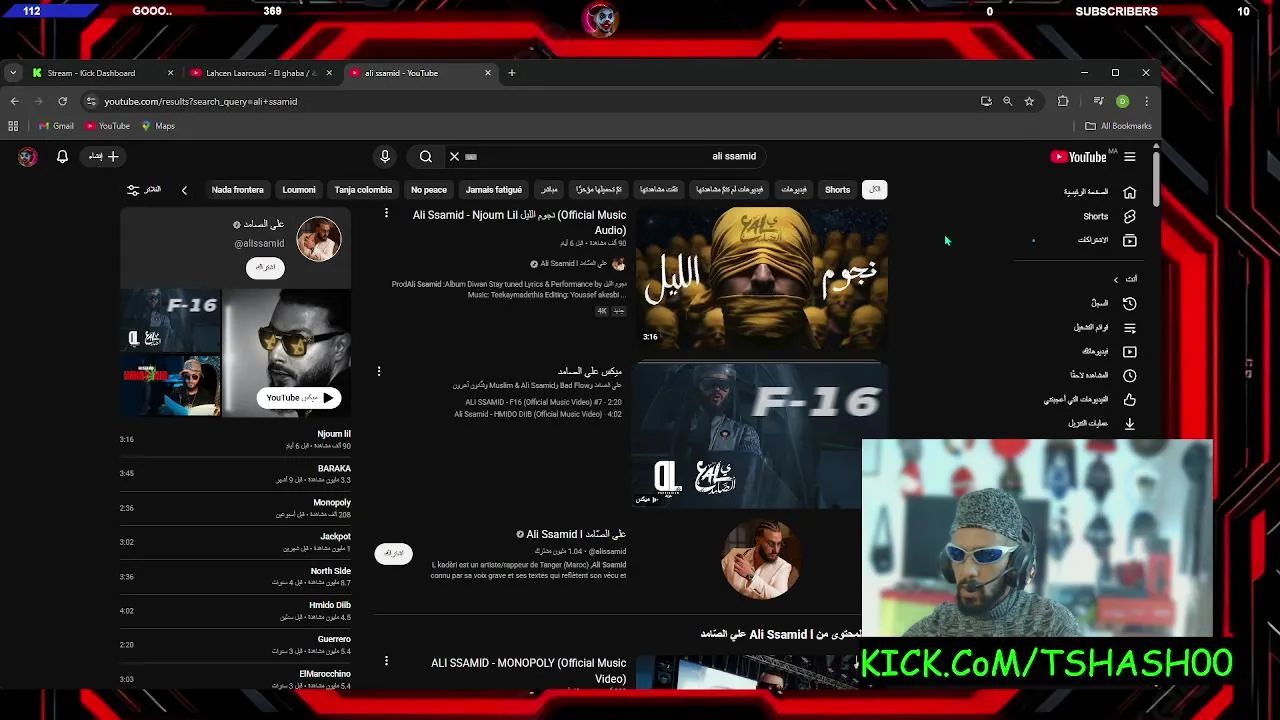Viewport: 1280px width, 720px height.
Task: Open the Watch later clock icon
Action: 1130,375
